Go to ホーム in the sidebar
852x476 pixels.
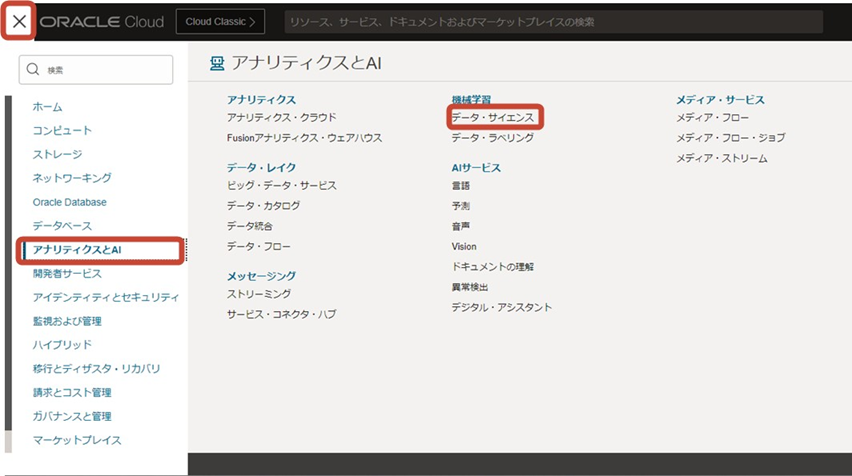(x=47, y=107)
